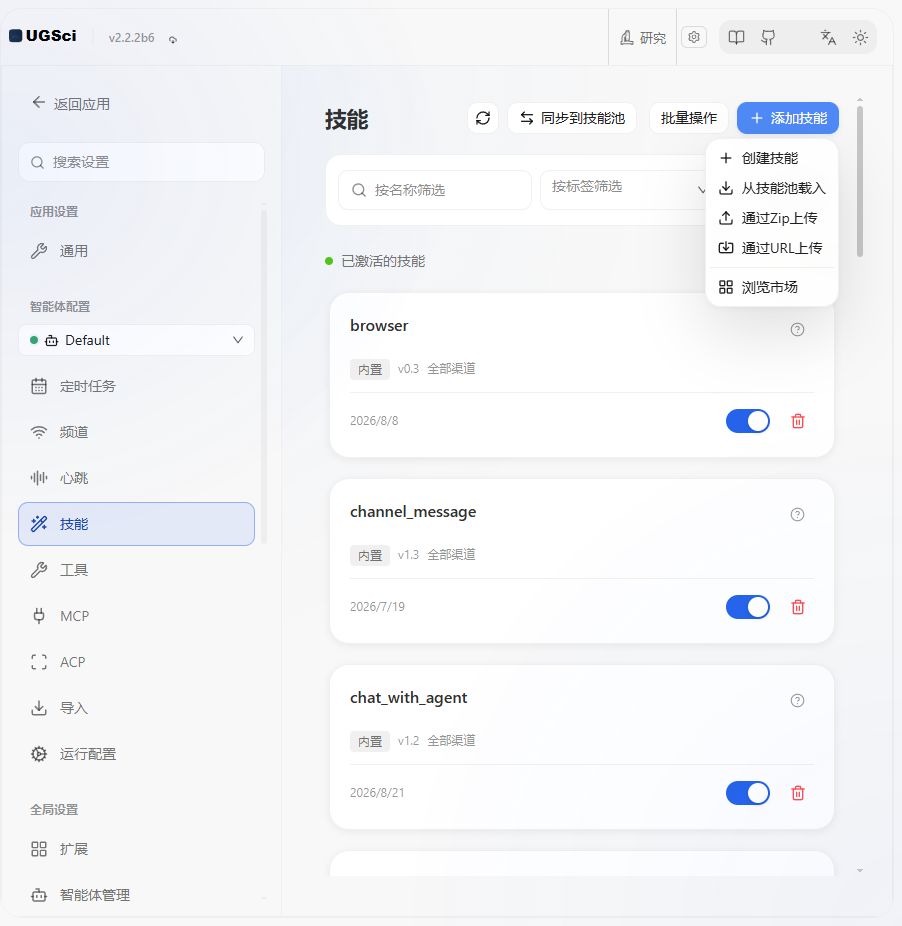The image size is (902, 926).
Task: Click the language translate icon
Action: [828, 38]
